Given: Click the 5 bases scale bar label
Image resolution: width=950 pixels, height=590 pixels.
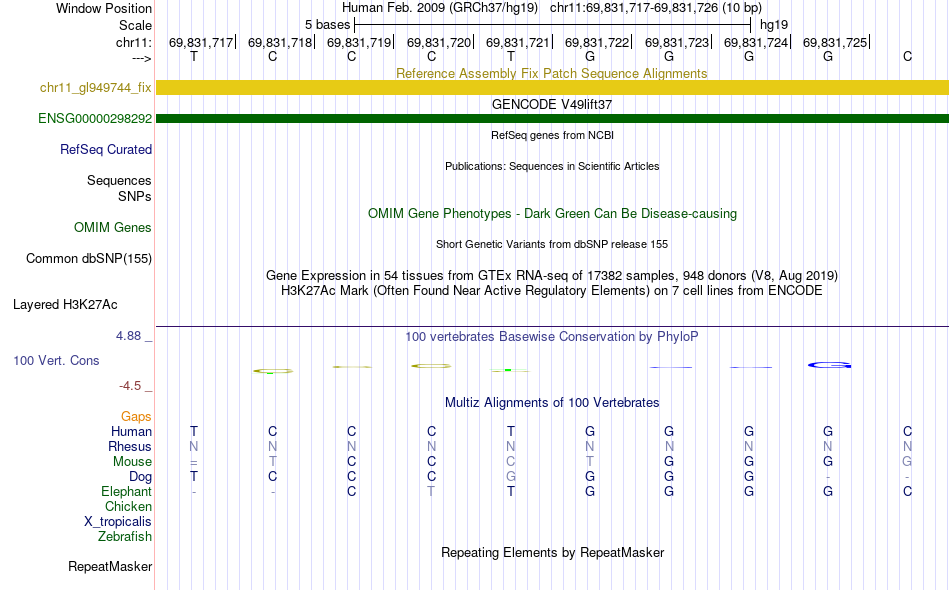Looking at the screenshot, I should (x=327, y=25).
